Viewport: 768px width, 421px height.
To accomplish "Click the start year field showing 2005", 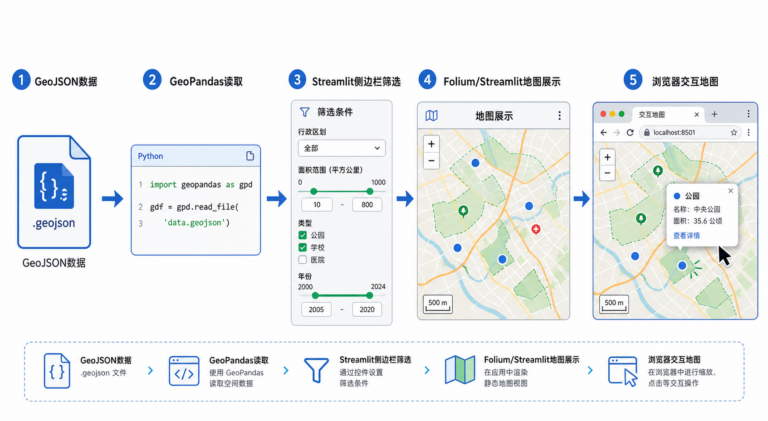I will [316, 309].
